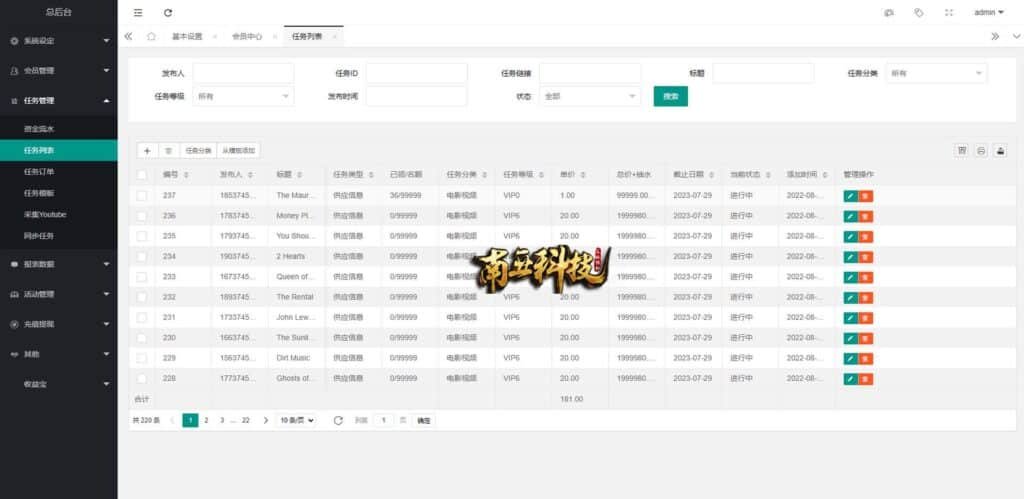Click the refresh icon in top bar
Screen dimensions: 1024x499
168,12
